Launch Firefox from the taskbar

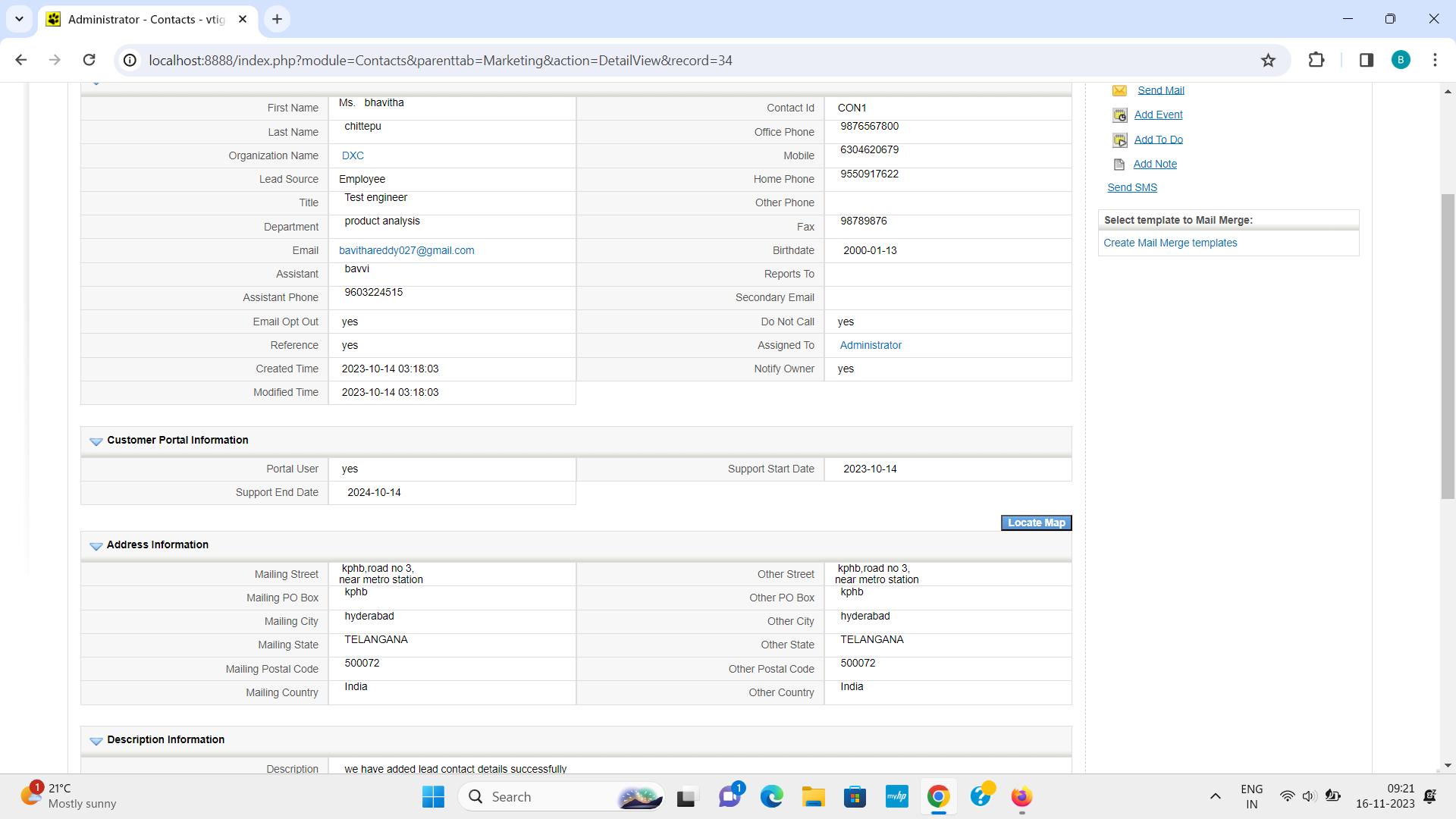coord(1021,797)
